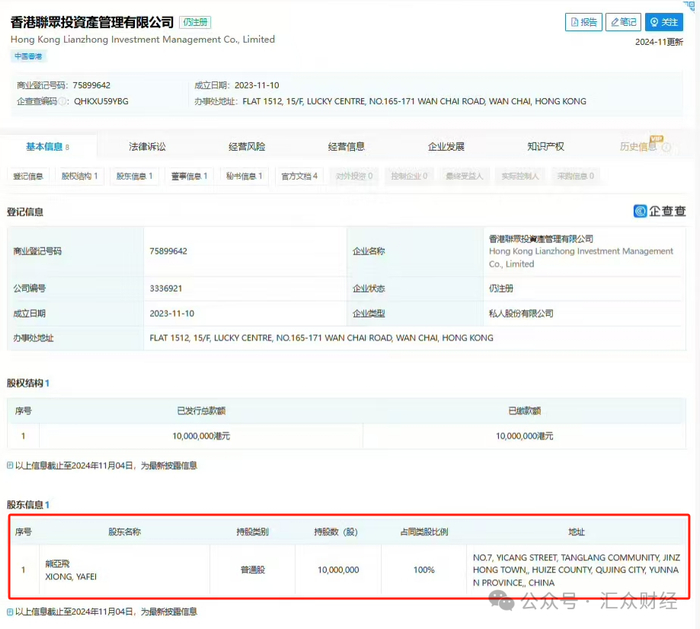Jump to 股东信息 sub-section

(x=134, y=176)
